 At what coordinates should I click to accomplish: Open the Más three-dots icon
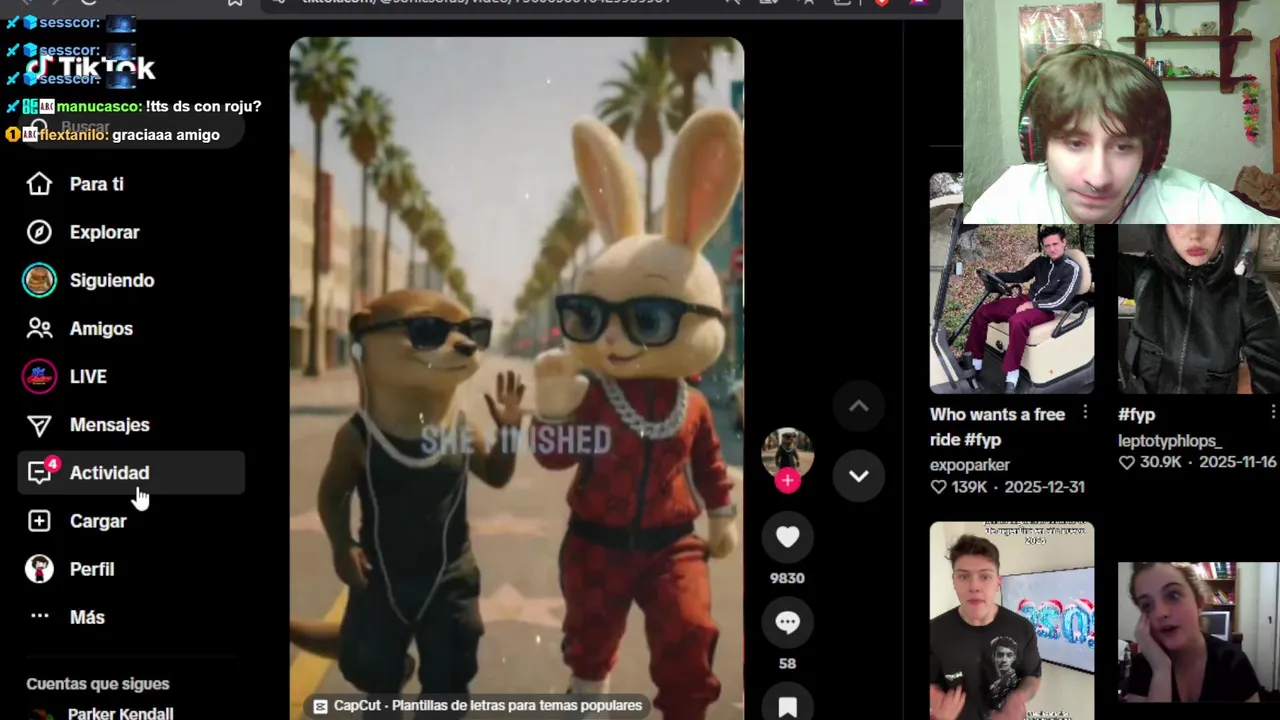pos(39,617)
